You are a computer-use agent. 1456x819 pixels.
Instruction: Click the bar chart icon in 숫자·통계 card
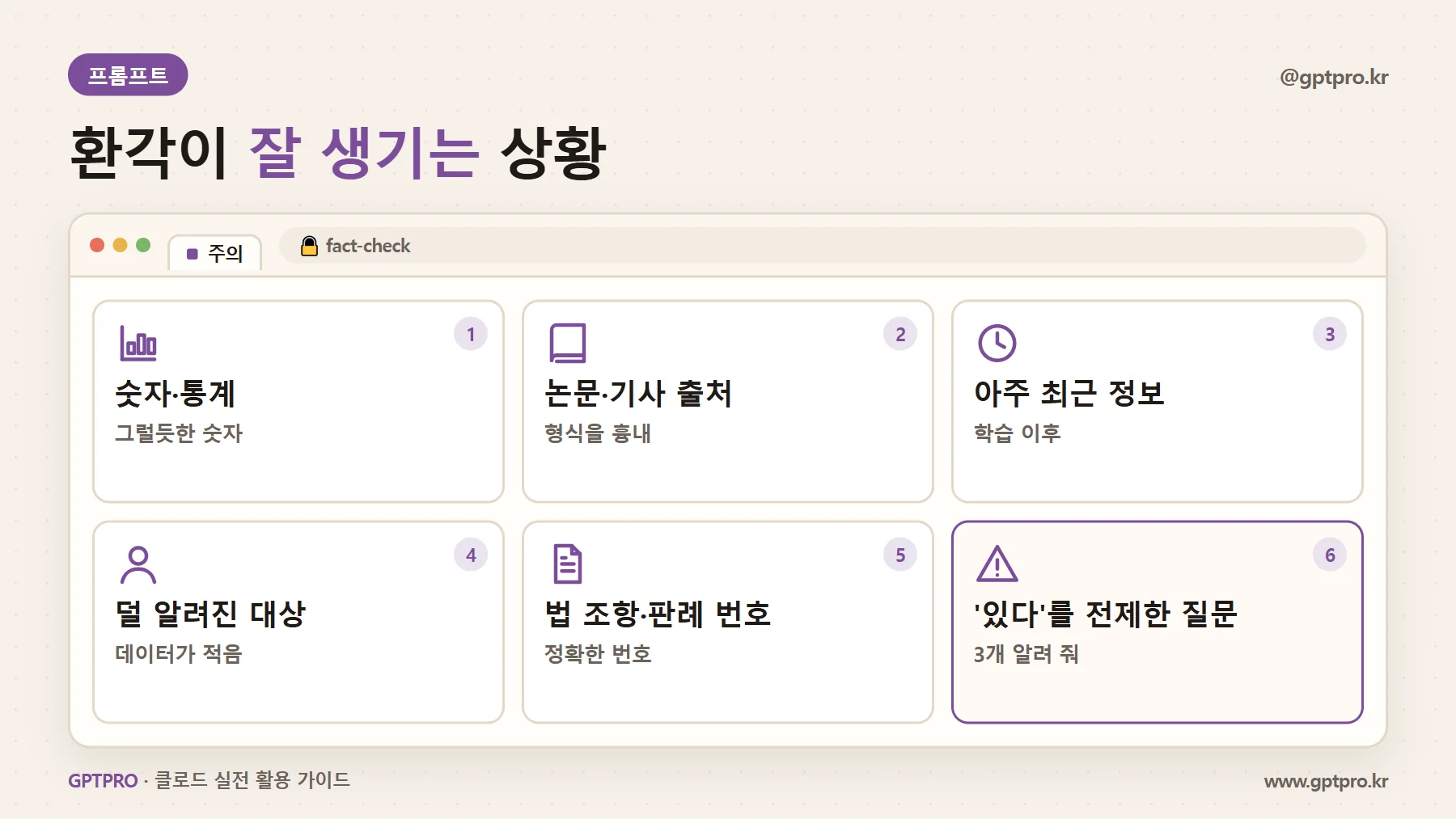tap(138, 343)
